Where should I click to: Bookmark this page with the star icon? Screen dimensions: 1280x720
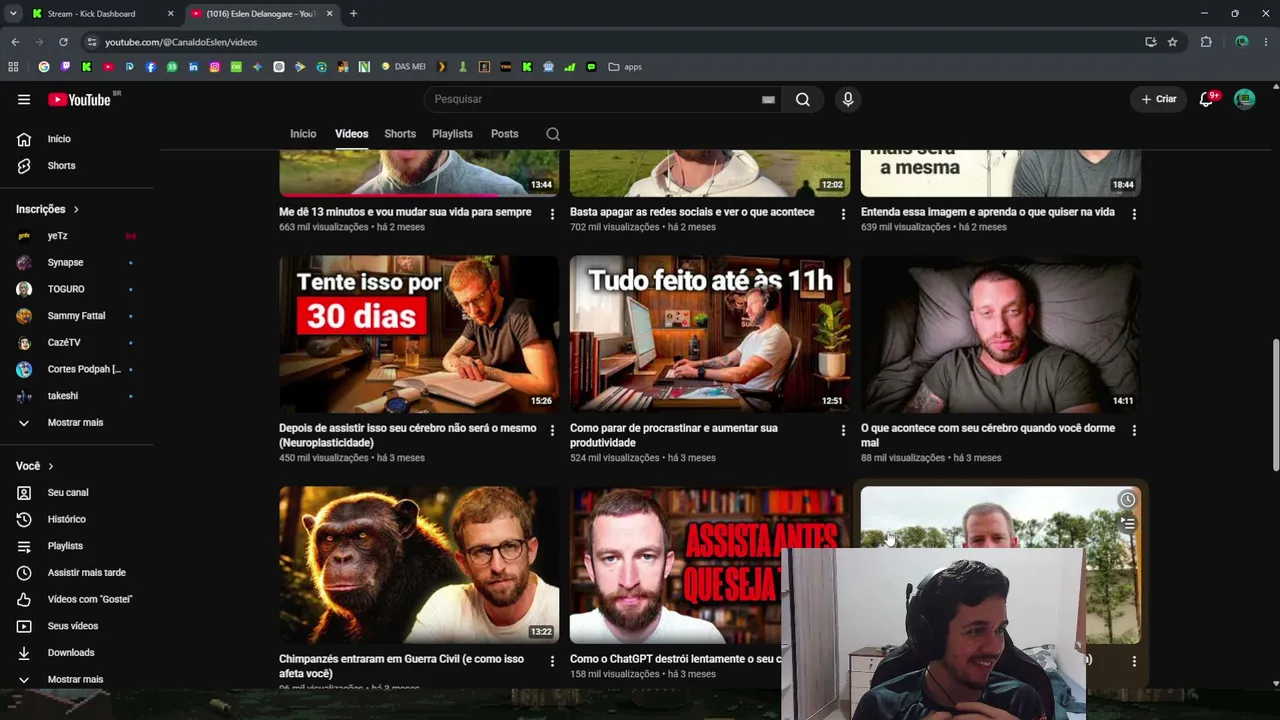pos(1172,42)
